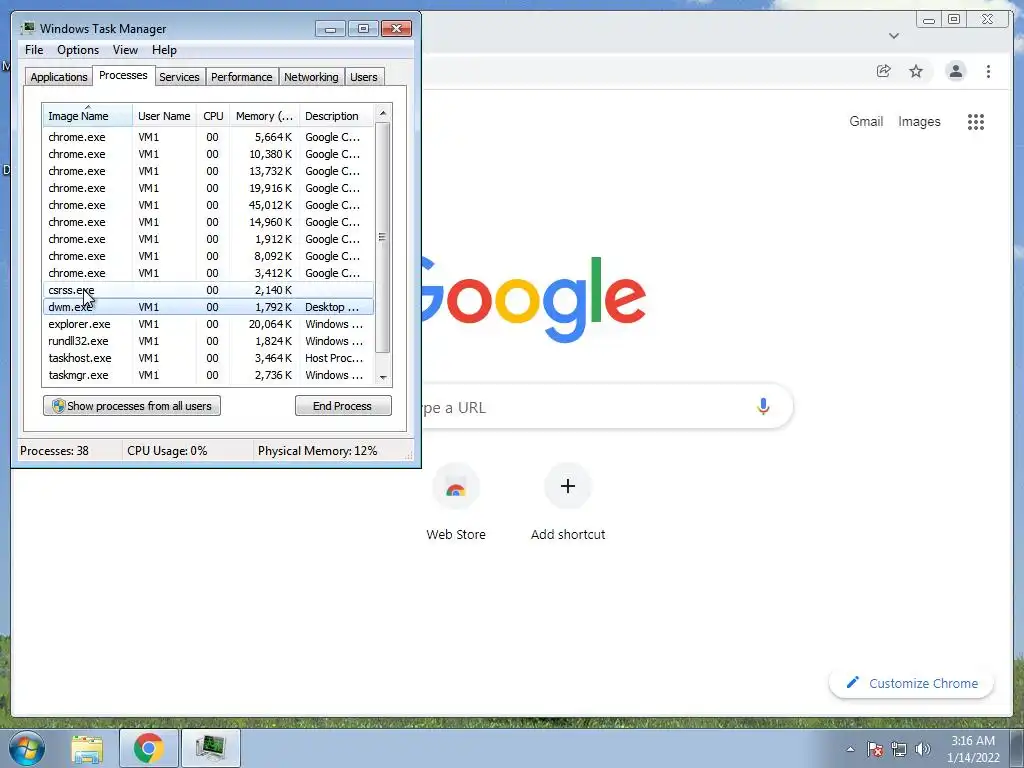Click the Add shortcut plus icon
The image size is (1024, 768).
tap(568, 486)
